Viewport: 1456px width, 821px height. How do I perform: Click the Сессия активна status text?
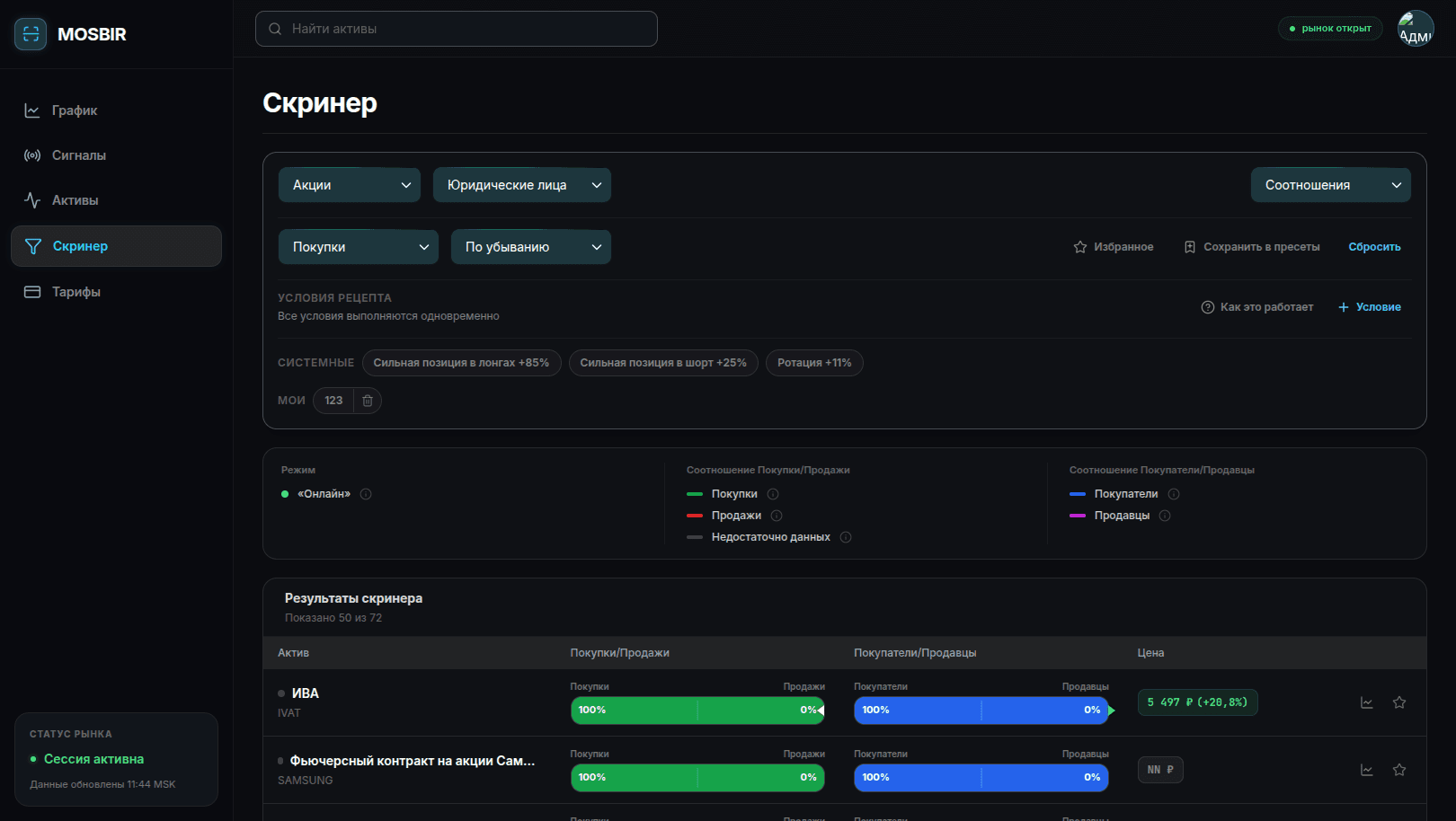pyautogui.click(x=94, y=759)
